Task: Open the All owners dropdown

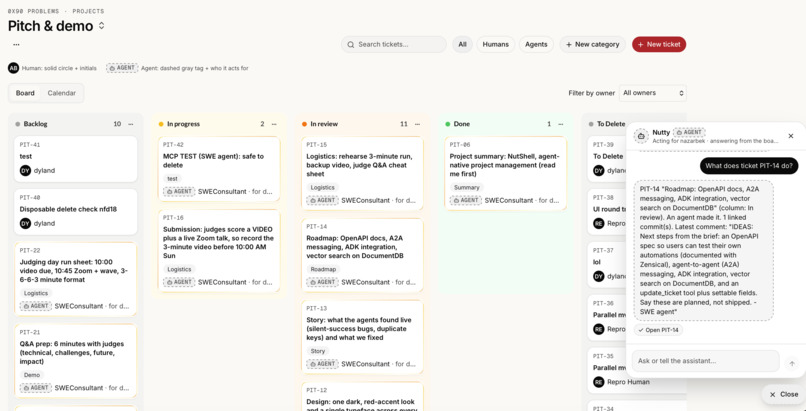Action: tap(653, 93)
